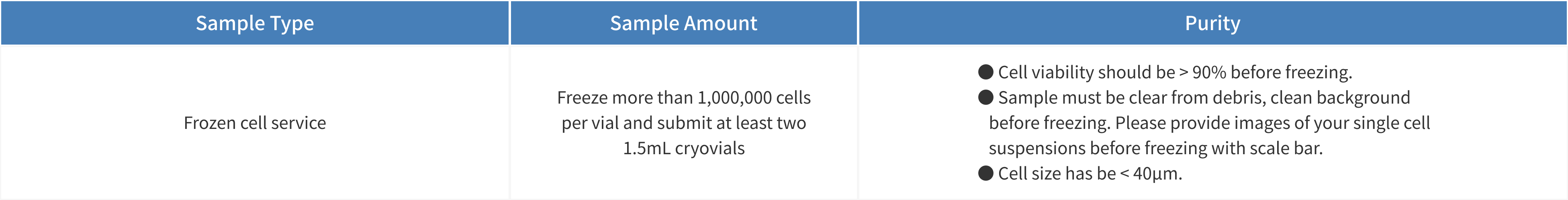
Task: Click the 'Frozen cell service' cell text
Action: (x=254, y=123)
